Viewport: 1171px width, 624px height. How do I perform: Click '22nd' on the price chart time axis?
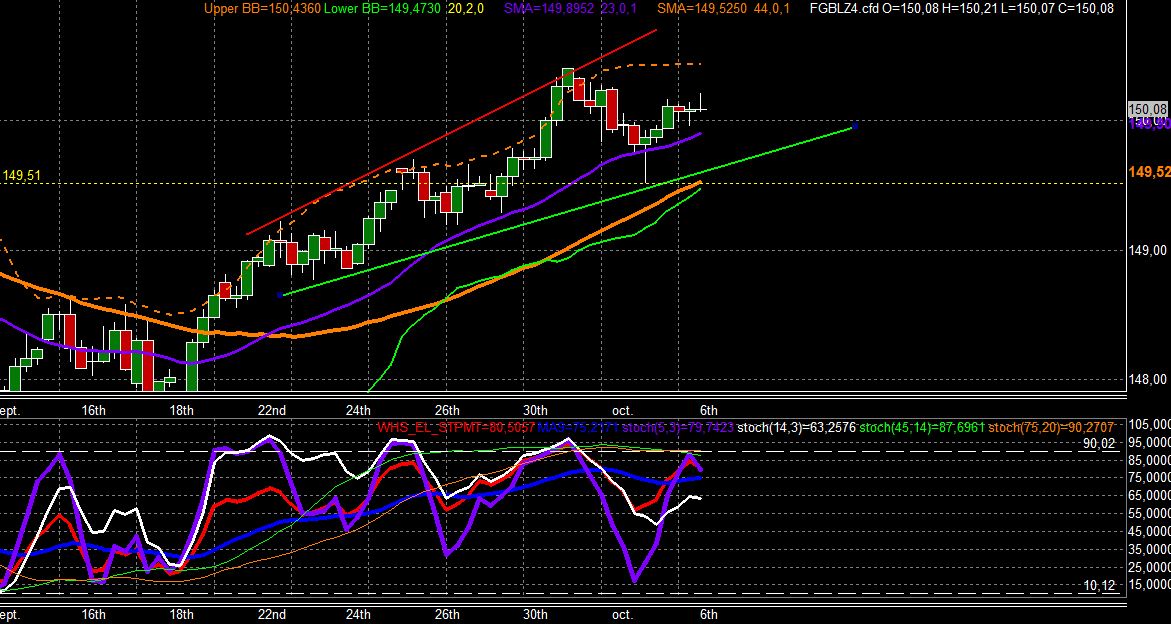(x=272, y=411)
